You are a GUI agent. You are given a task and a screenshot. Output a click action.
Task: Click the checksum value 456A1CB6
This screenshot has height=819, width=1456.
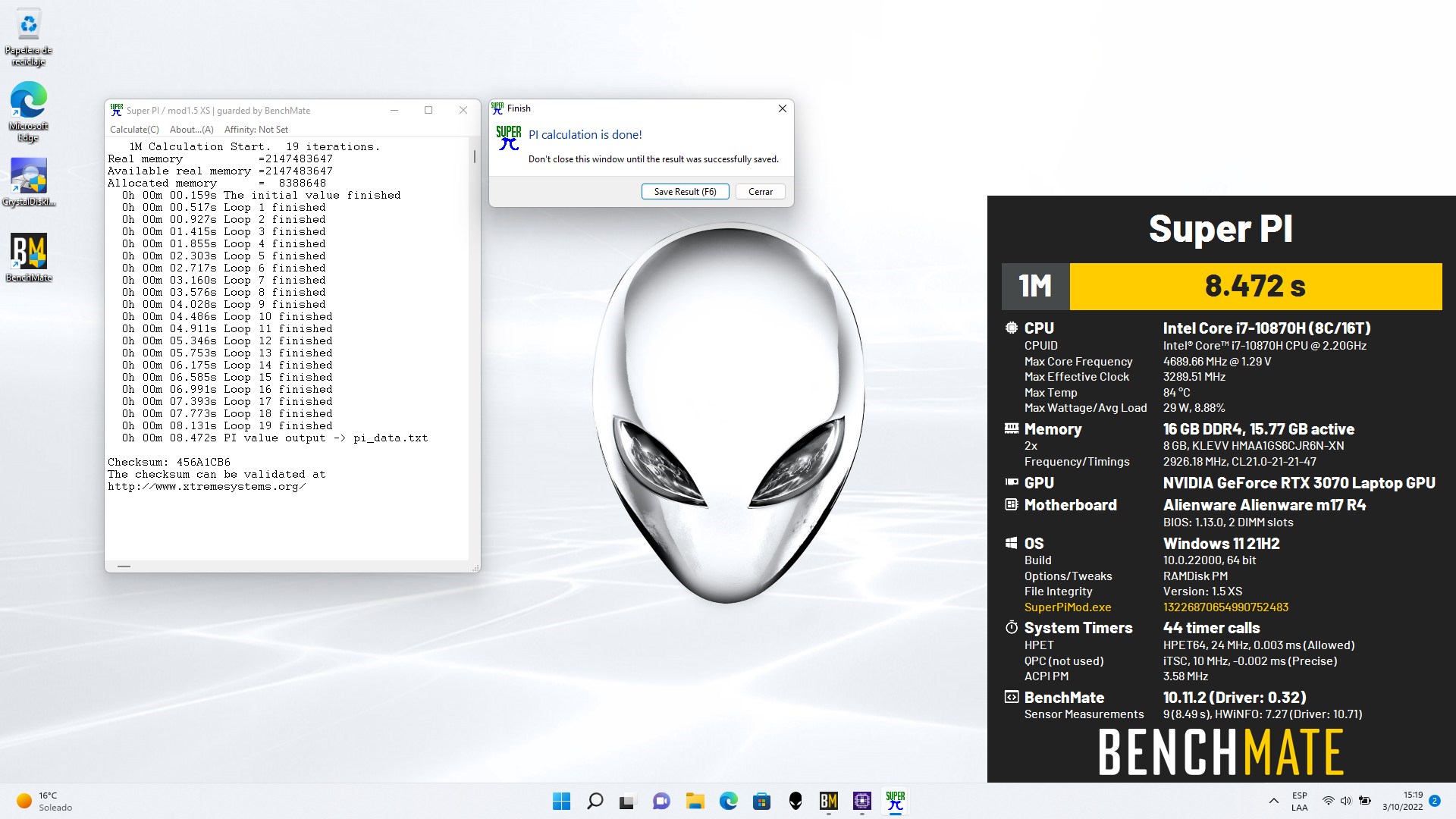click(203, 462)
